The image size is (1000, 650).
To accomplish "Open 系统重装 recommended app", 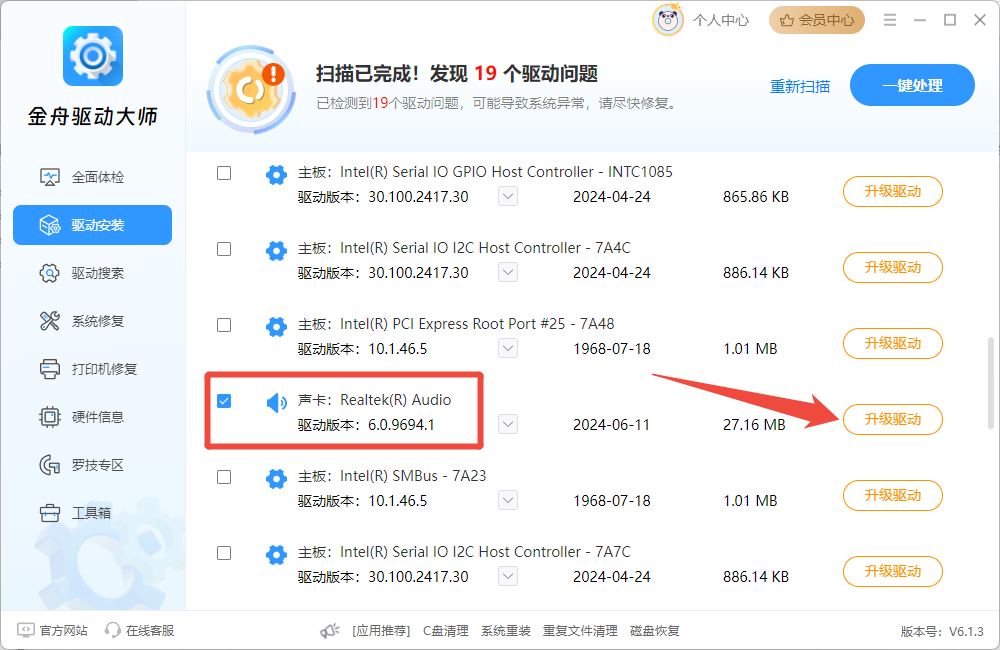I will point(506,631).
